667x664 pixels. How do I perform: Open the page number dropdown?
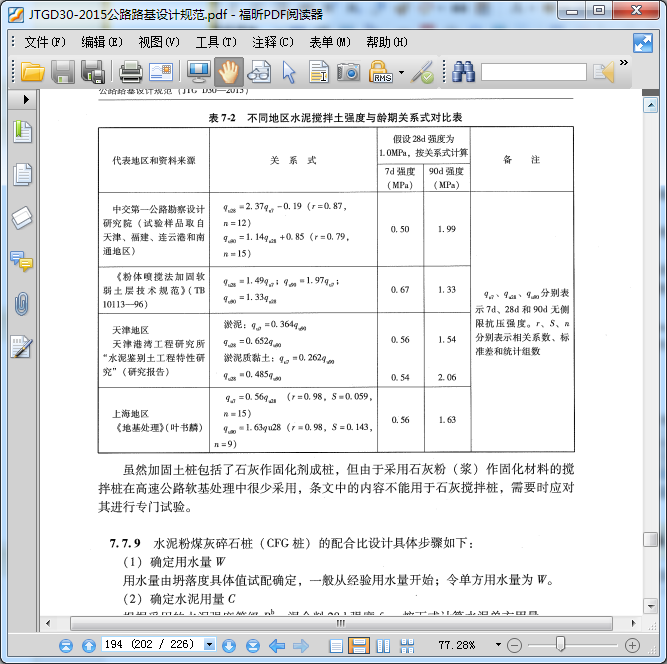click(x=209, y=644)
